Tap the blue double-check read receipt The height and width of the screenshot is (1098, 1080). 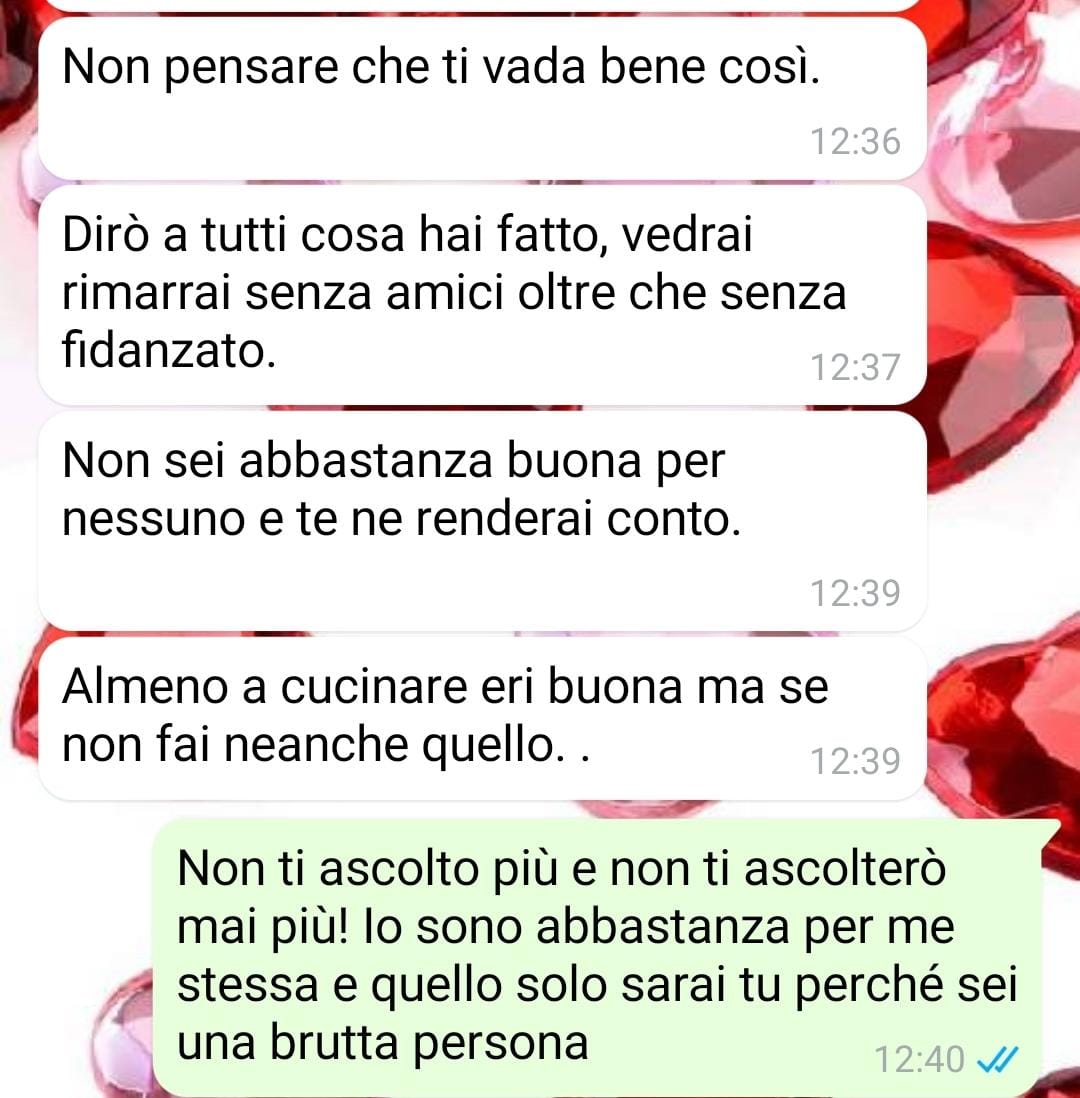[997, 1059]
